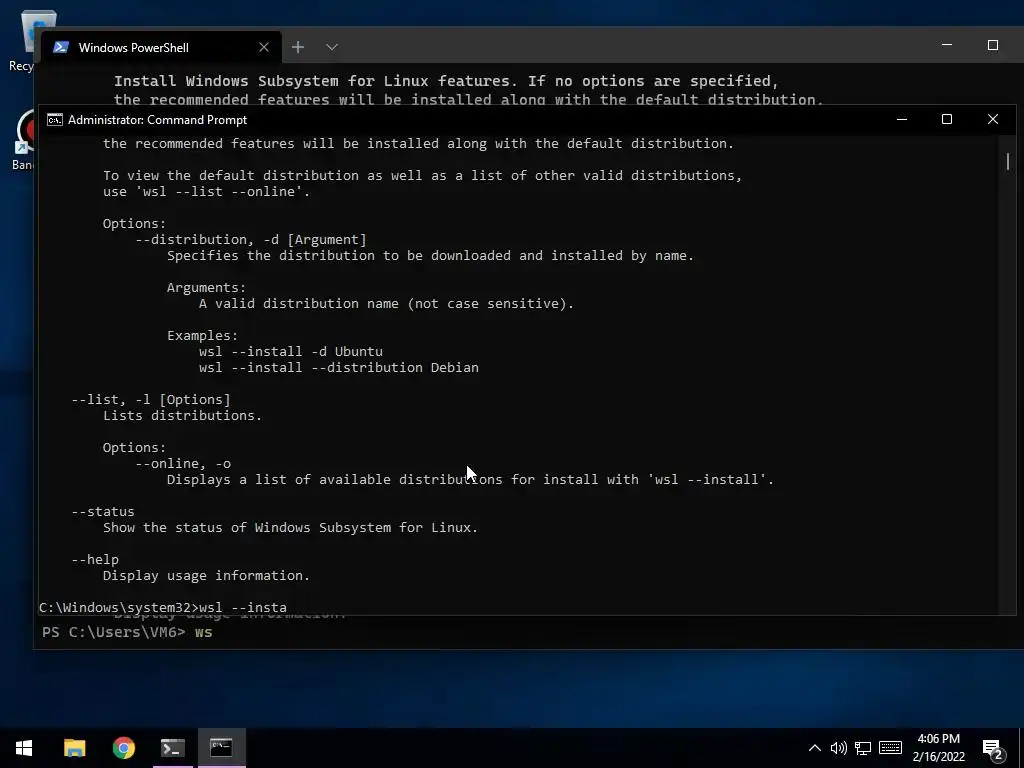The image size is (1024, 768).
Task: Open network status tray icon
Action: [x=863, y=748]
